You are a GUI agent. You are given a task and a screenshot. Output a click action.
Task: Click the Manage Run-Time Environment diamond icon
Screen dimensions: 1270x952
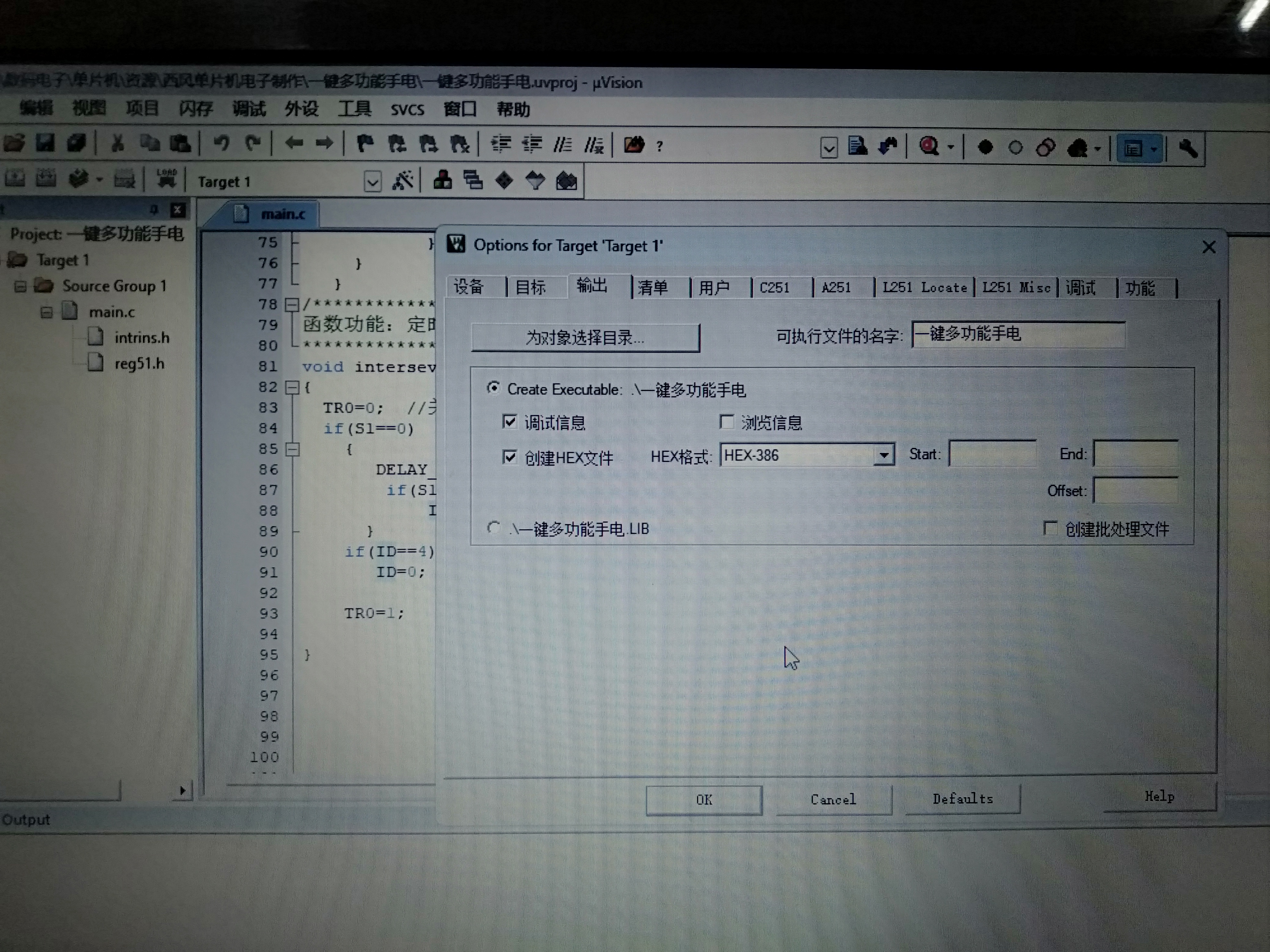504,181
